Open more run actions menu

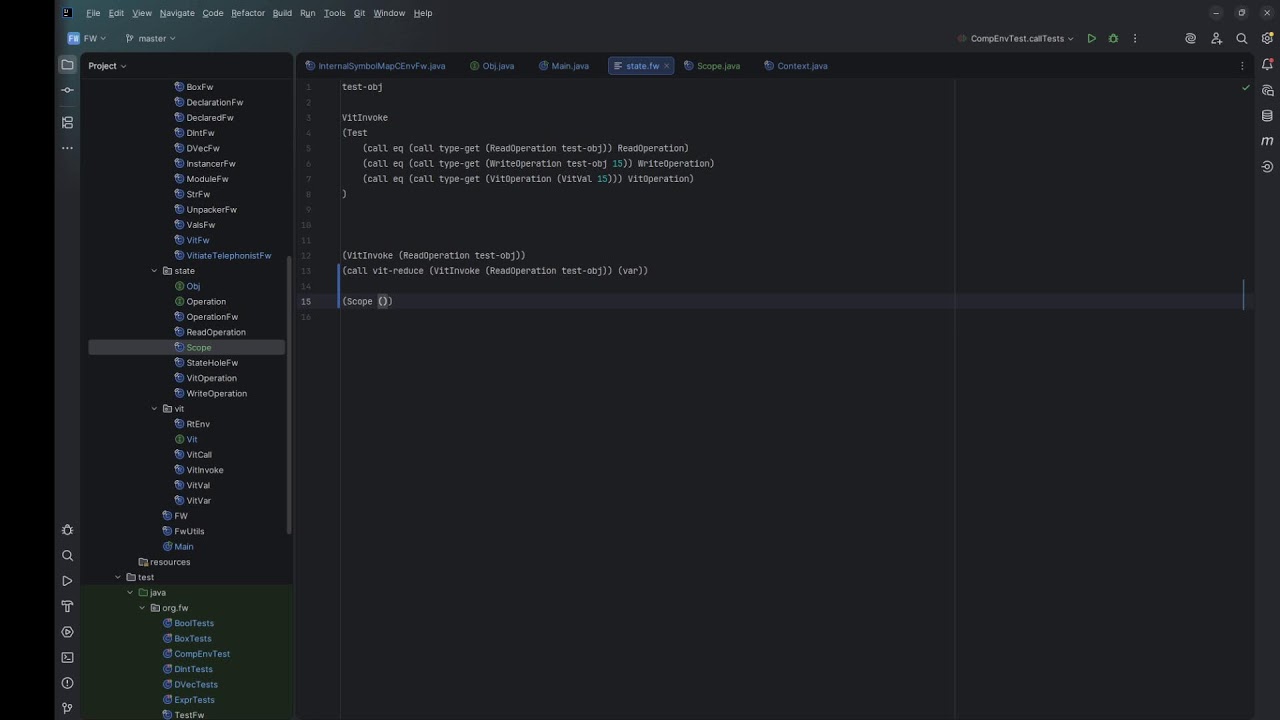coord(1135,39)
